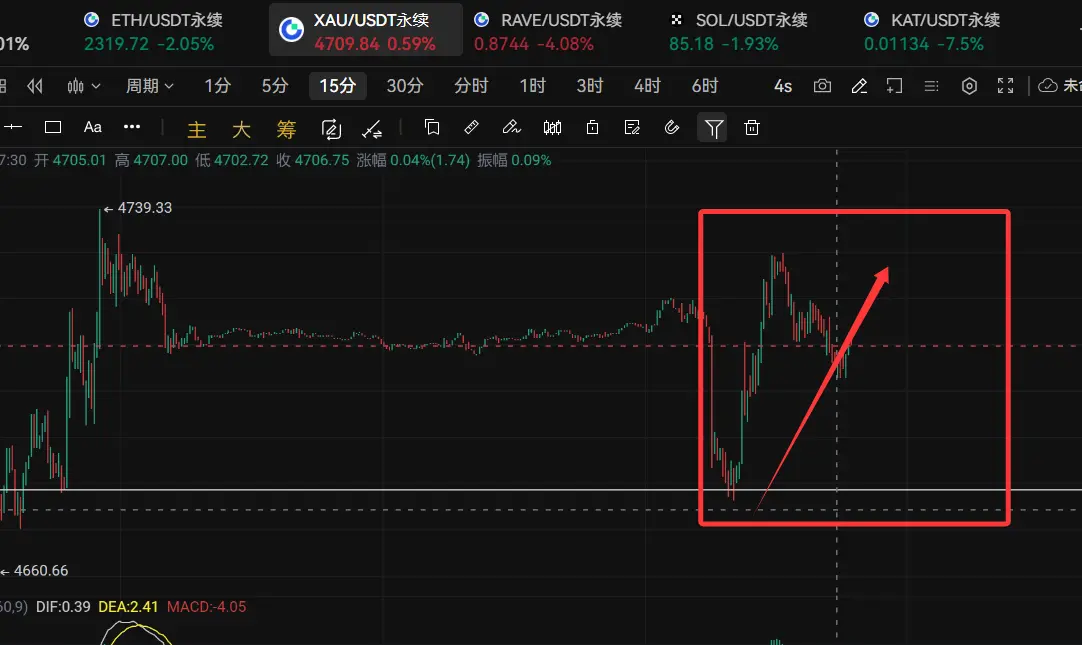Click the rotate-edit drawing icon

[331, 129]
